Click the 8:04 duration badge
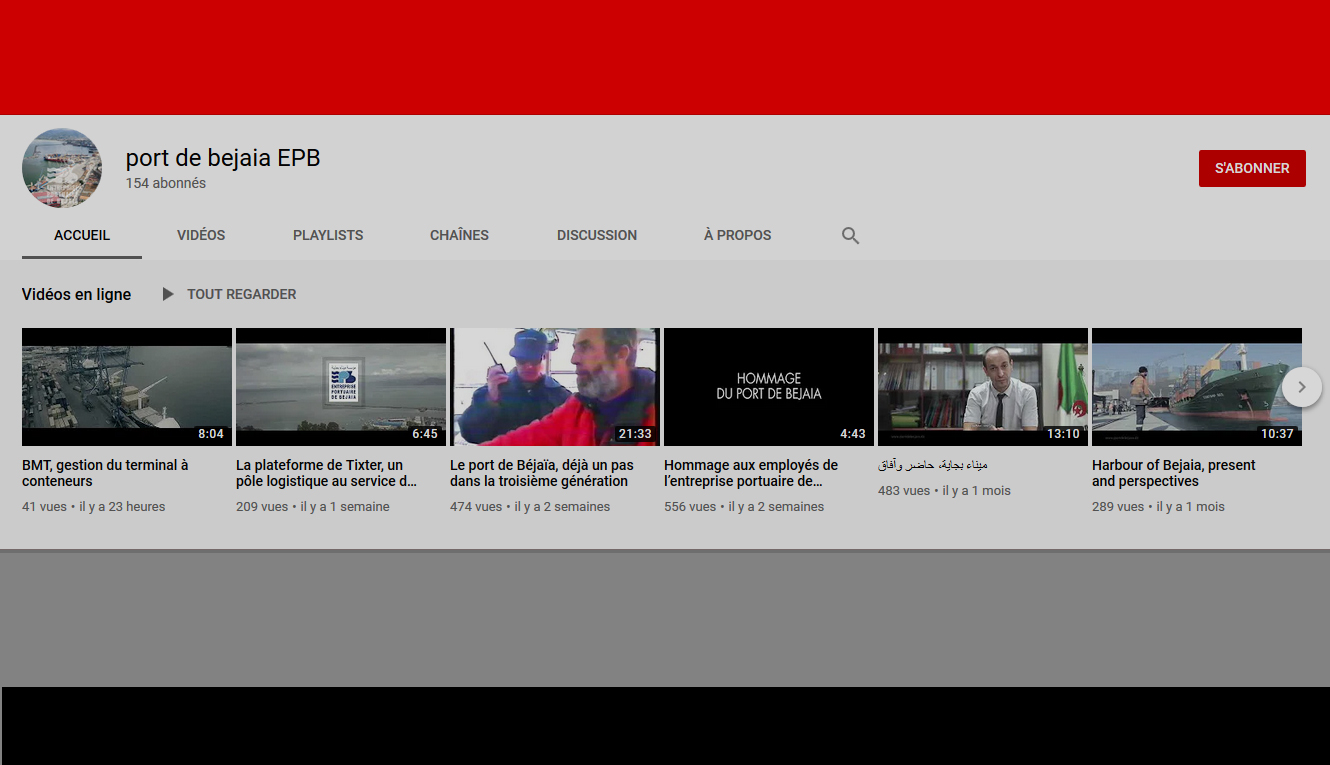 tap(211, 434)
